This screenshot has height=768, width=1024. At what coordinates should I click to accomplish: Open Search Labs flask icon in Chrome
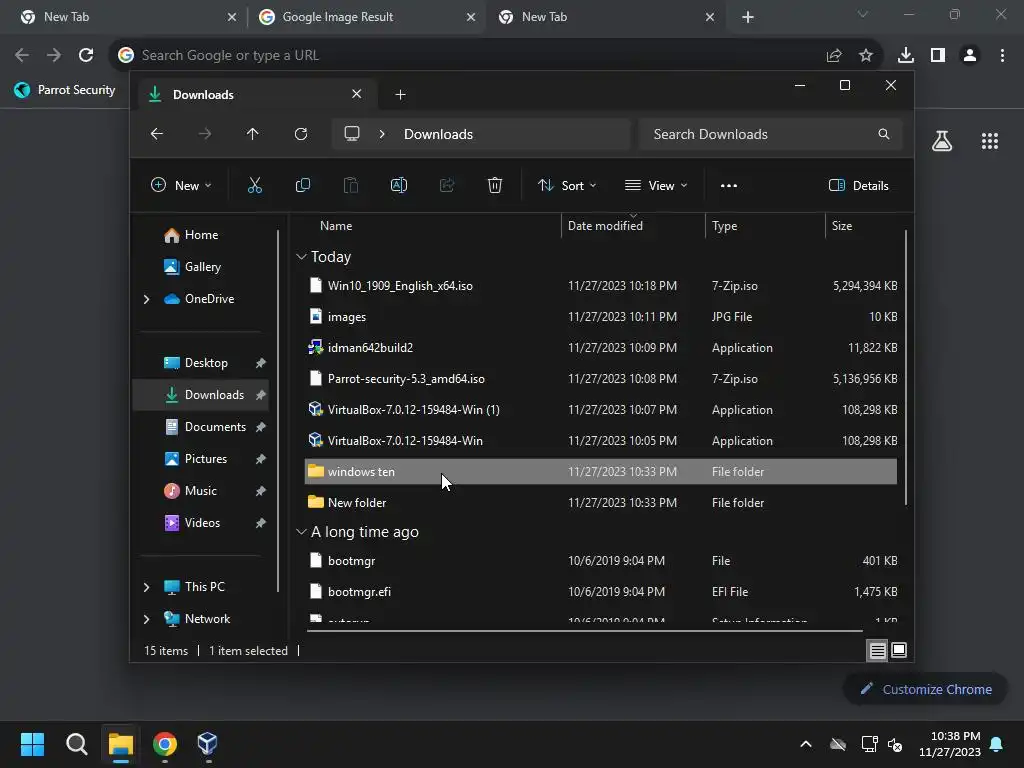[942, 141]
